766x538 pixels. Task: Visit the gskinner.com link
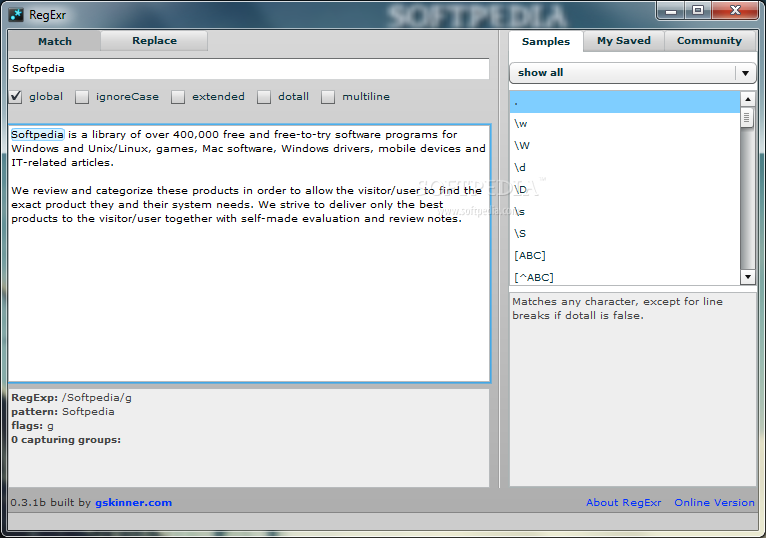coord(133,502)
